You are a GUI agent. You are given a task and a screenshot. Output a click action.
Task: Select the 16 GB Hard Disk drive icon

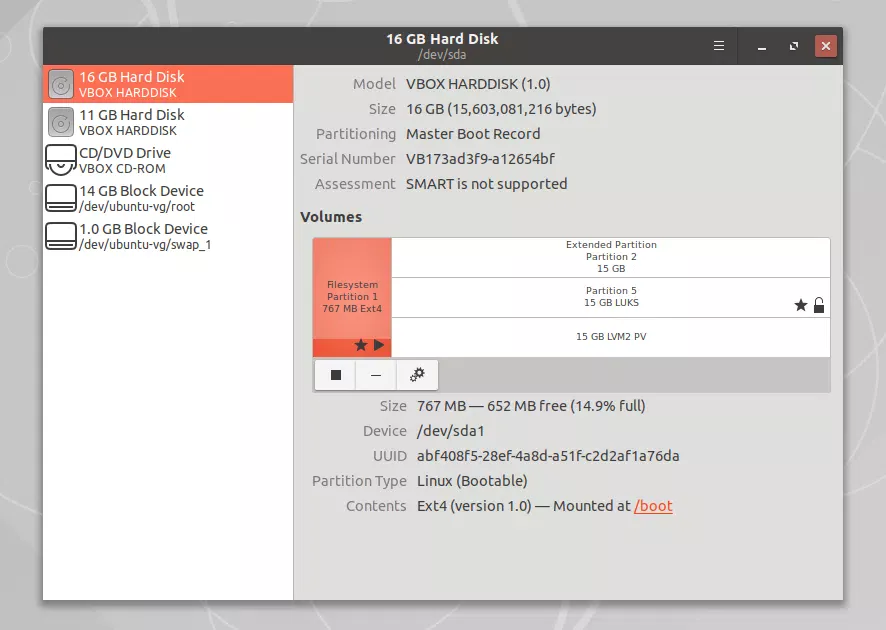click(62, 84)
